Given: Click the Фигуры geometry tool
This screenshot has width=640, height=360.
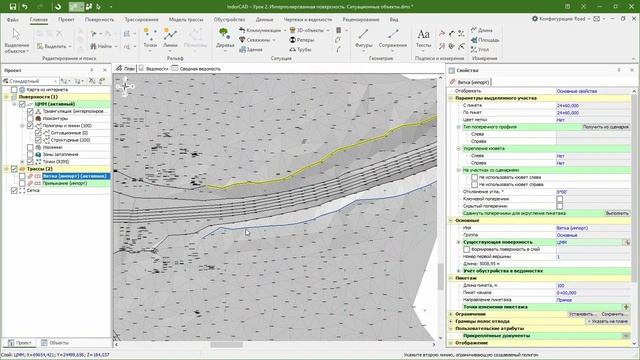Looking at the screenshot, I should (x=363, y=38).
